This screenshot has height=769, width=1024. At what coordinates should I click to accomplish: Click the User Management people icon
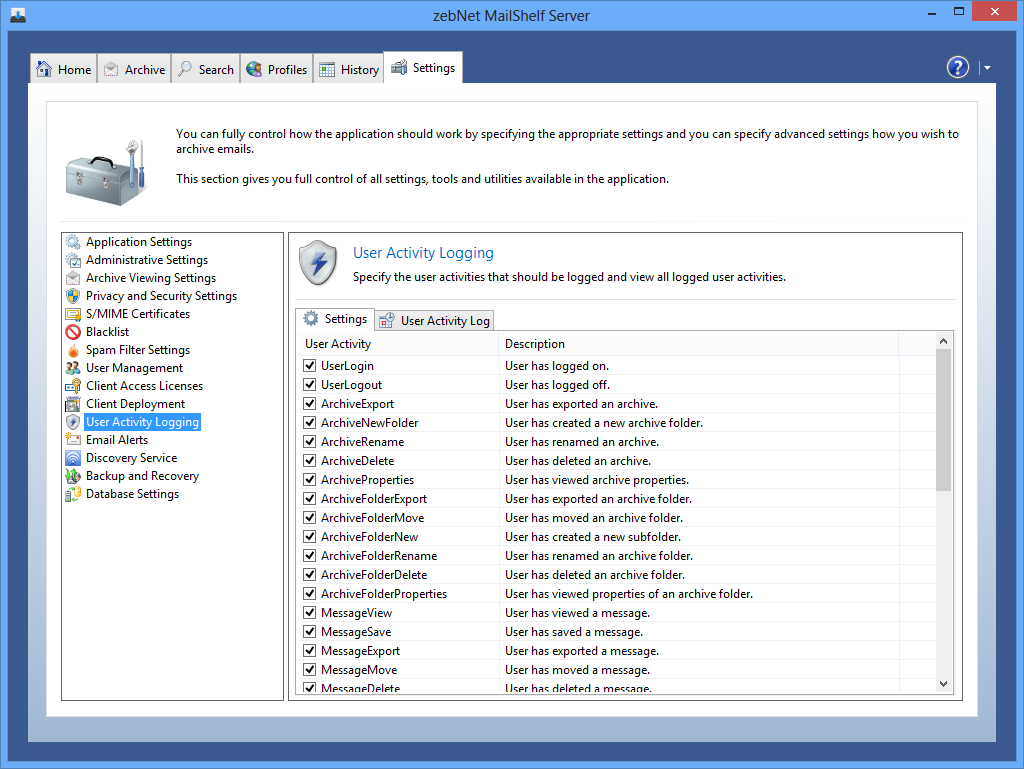click(x=73, y=368)
